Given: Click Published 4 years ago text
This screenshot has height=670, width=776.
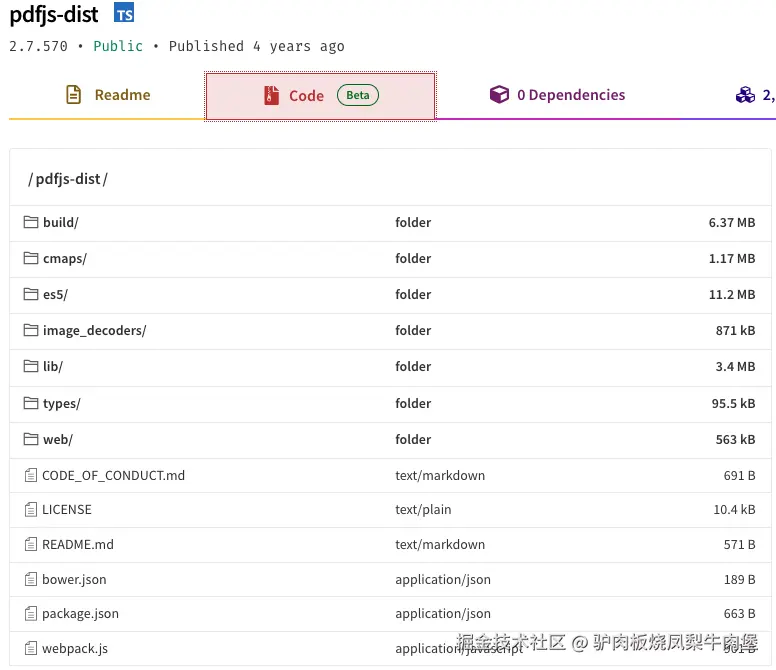Looking at the screenshot, I should tap(256, 46).
